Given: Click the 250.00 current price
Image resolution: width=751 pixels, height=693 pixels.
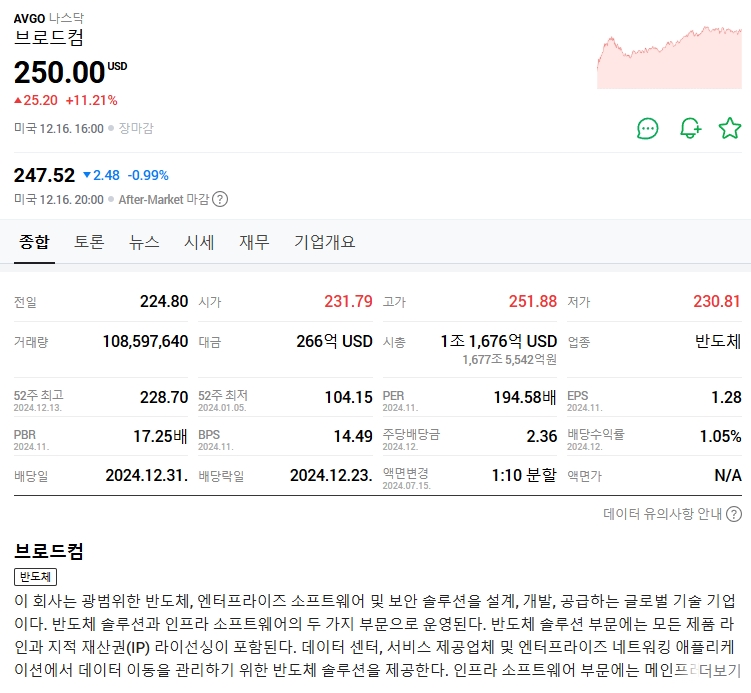Looking at the screenshot, I should pos(59,72).
